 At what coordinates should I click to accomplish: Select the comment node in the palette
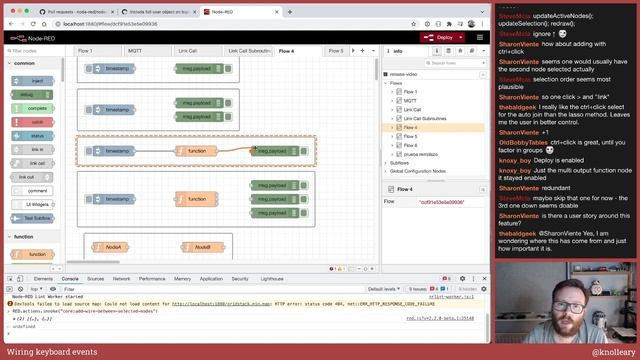32,191
